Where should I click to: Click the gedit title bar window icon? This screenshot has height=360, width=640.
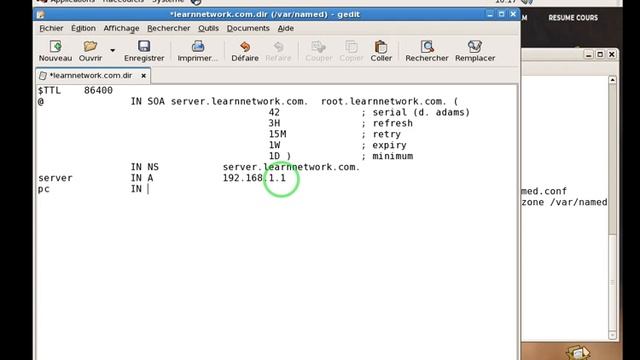click(x=40, y=15)
